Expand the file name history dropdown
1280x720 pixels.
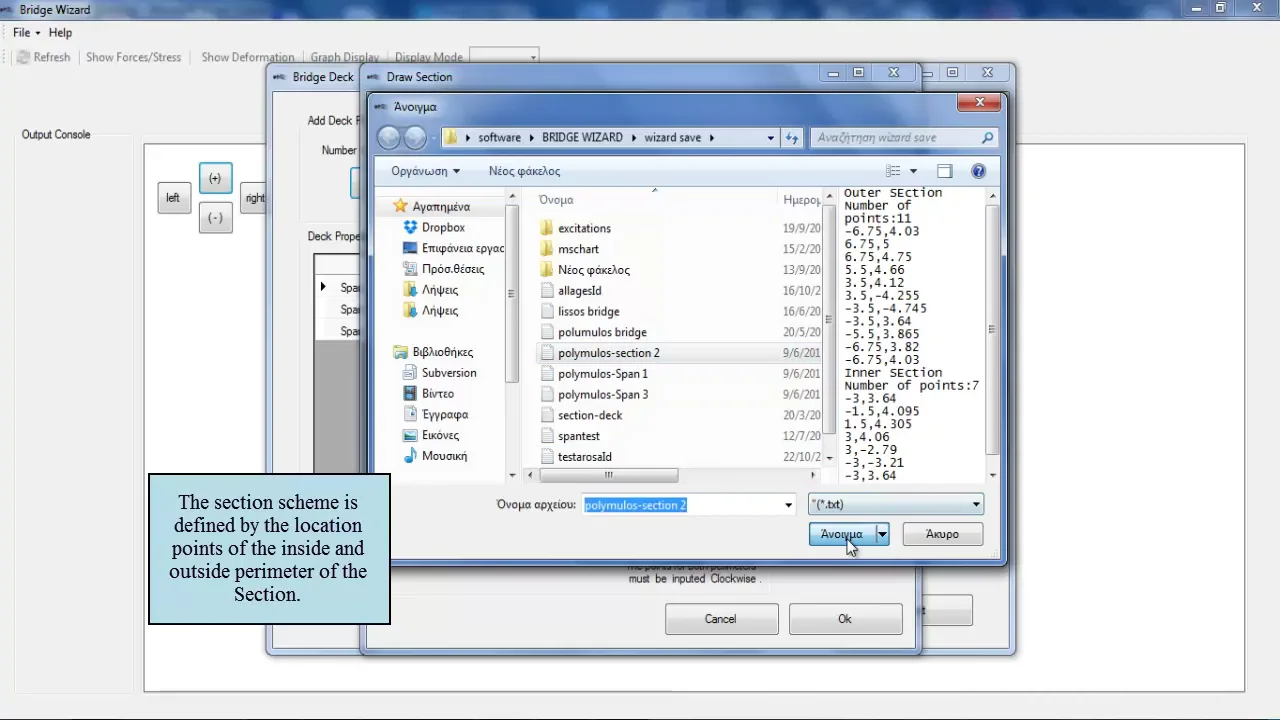click(x=788, y=505)
